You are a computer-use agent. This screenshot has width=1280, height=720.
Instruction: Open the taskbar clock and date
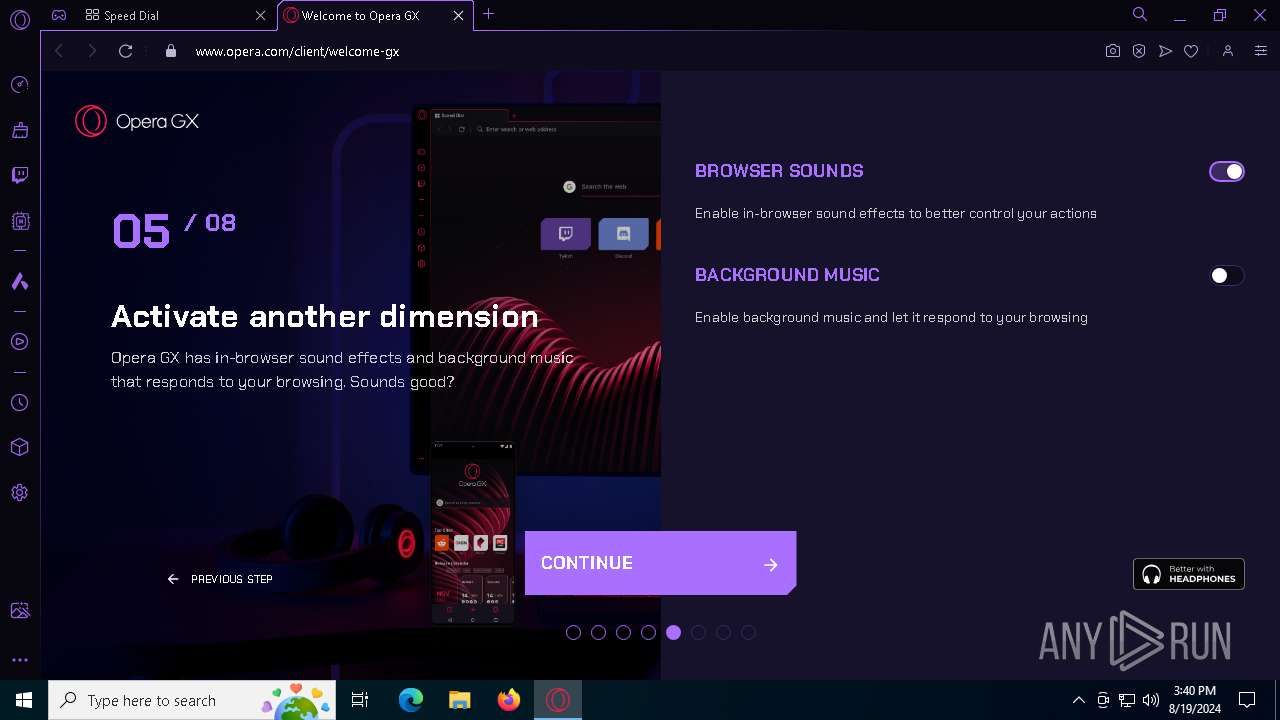[1194, 700]
